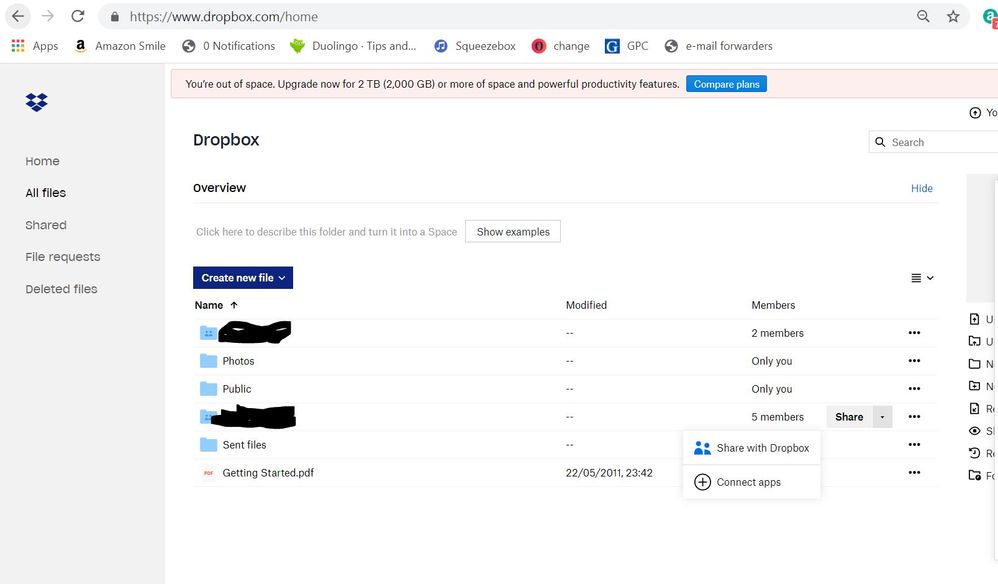This screenshot has width=998, height=584.
Task: Click the upload folder icon in right panel
Action: pyautogui.click(x=974, y=341)
